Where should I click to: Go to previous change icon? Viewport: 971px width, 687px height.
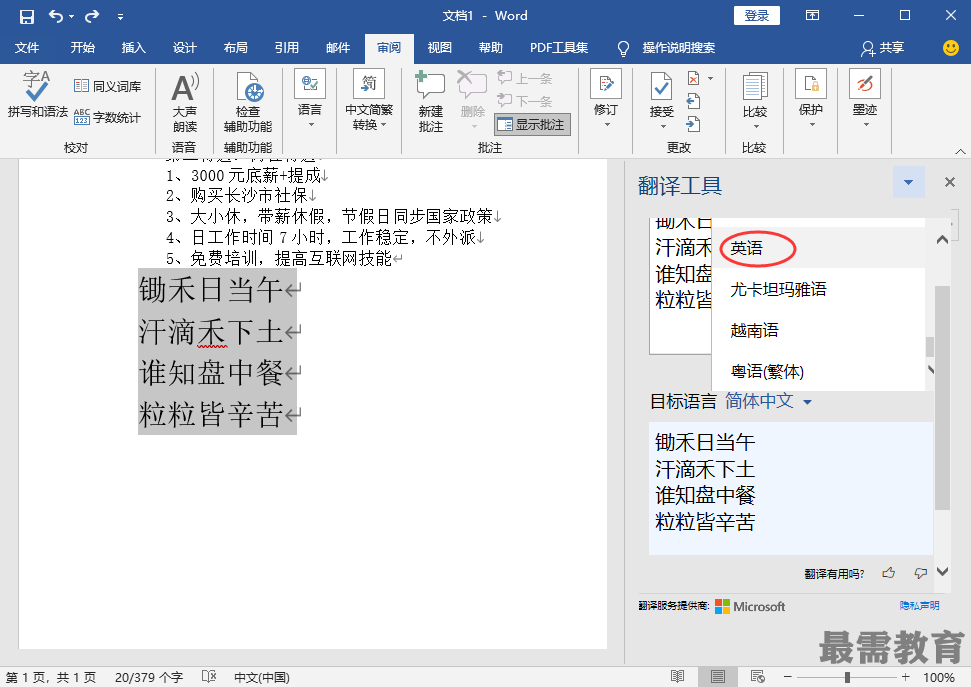pos(694,101)
